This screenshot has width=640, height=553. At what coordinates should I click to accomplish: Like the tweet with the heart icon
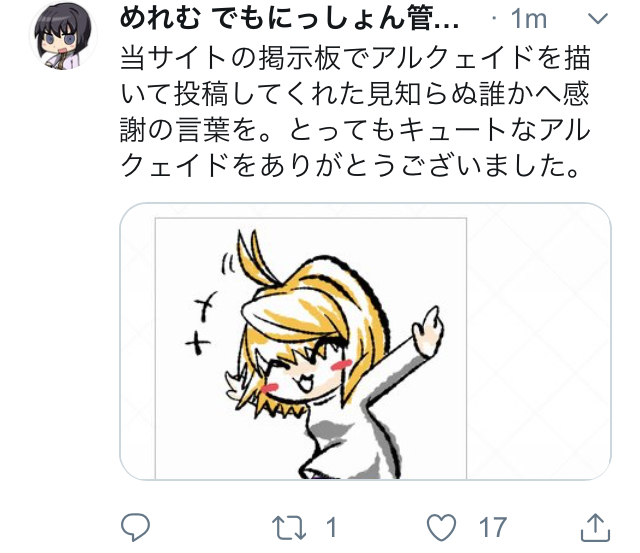(x=442, y=527)
